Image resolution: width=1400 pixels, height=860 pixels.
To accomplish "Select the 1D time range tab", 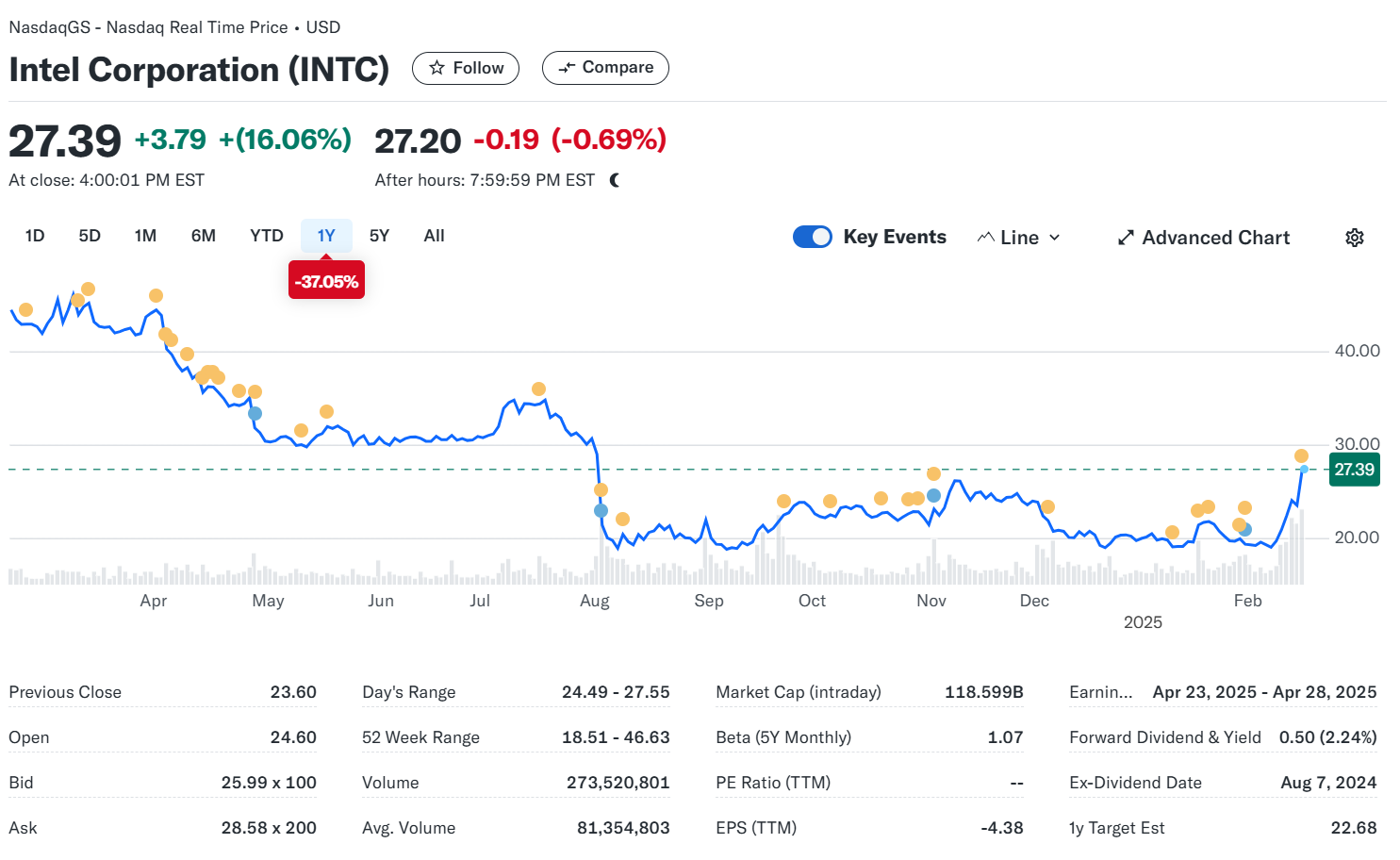I will tap(35, 236).
